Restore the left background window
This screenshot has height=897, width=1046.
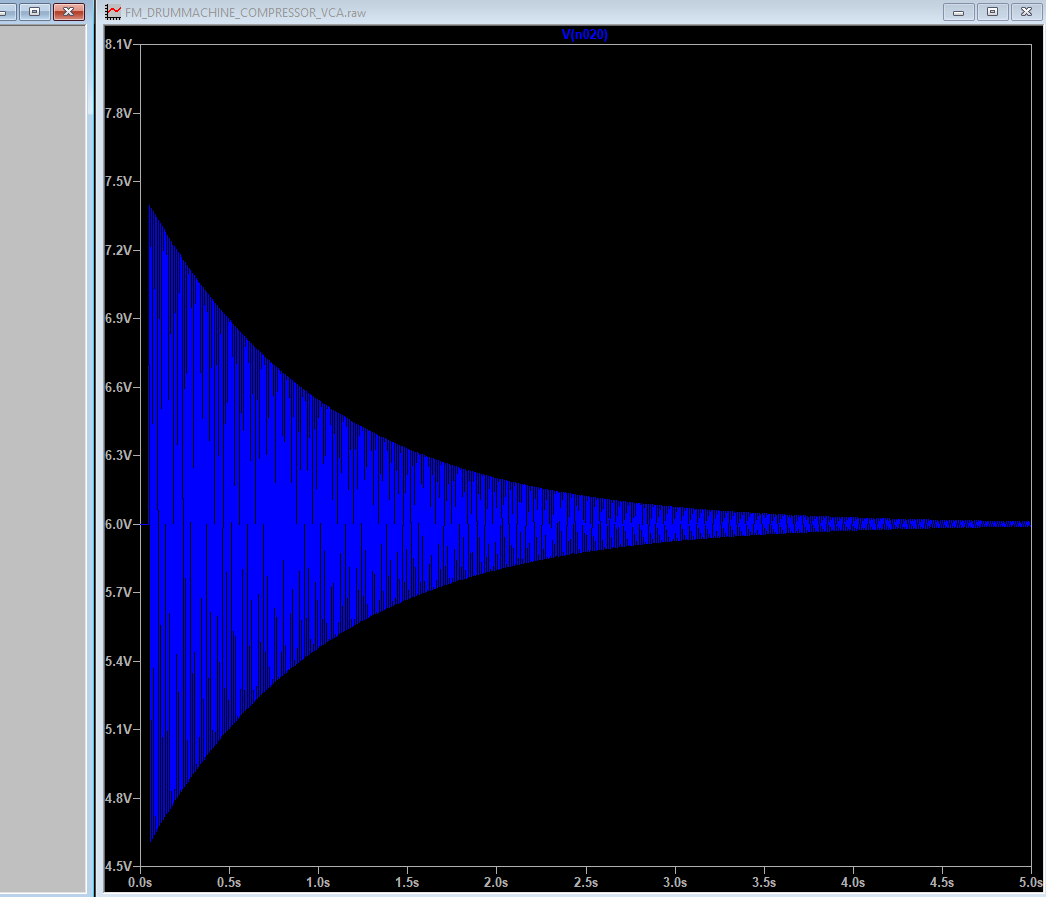coord(35,12)
